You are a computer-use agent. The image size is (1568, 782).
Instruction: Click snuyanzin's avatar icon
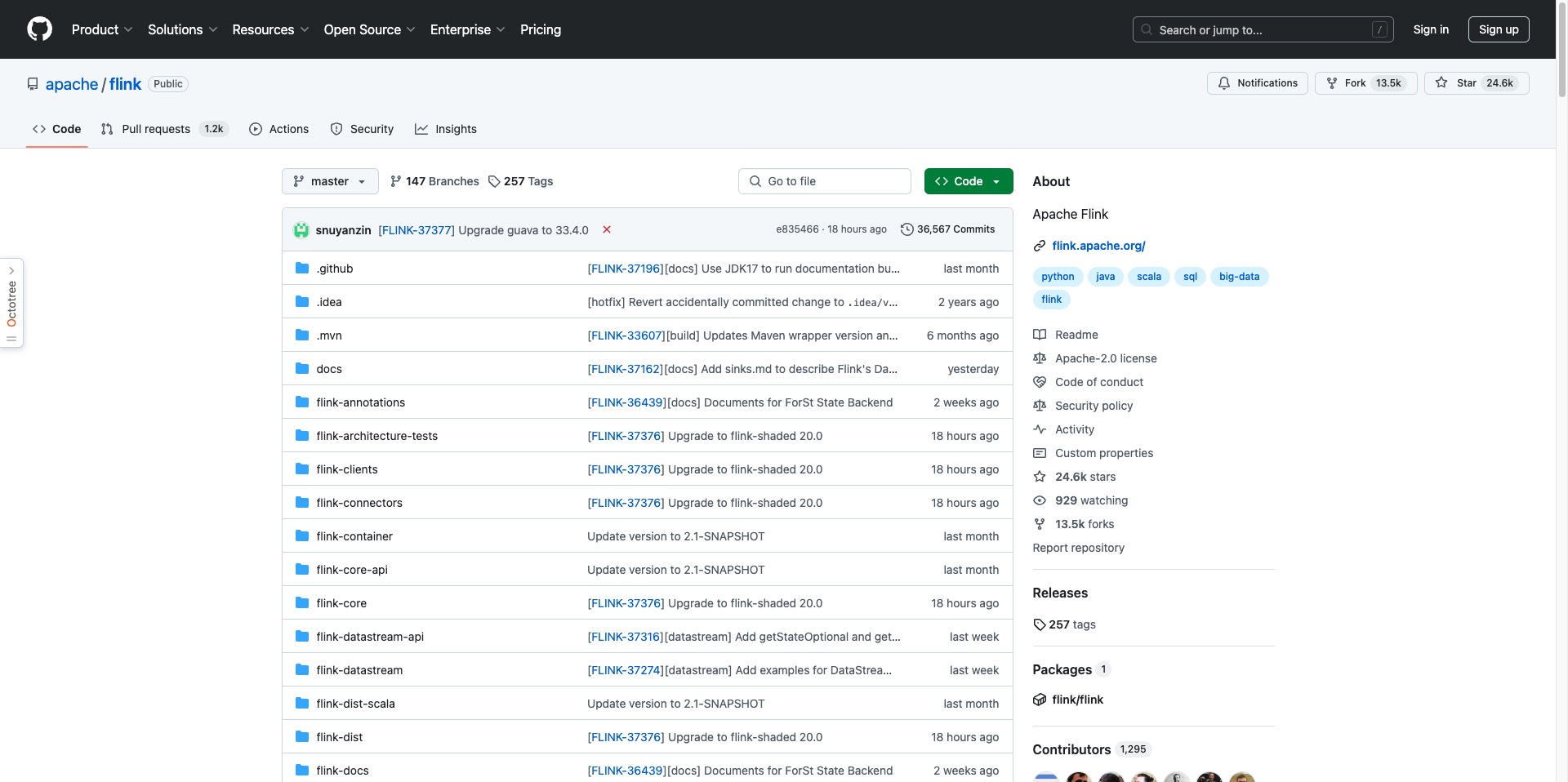click(301, 230)
